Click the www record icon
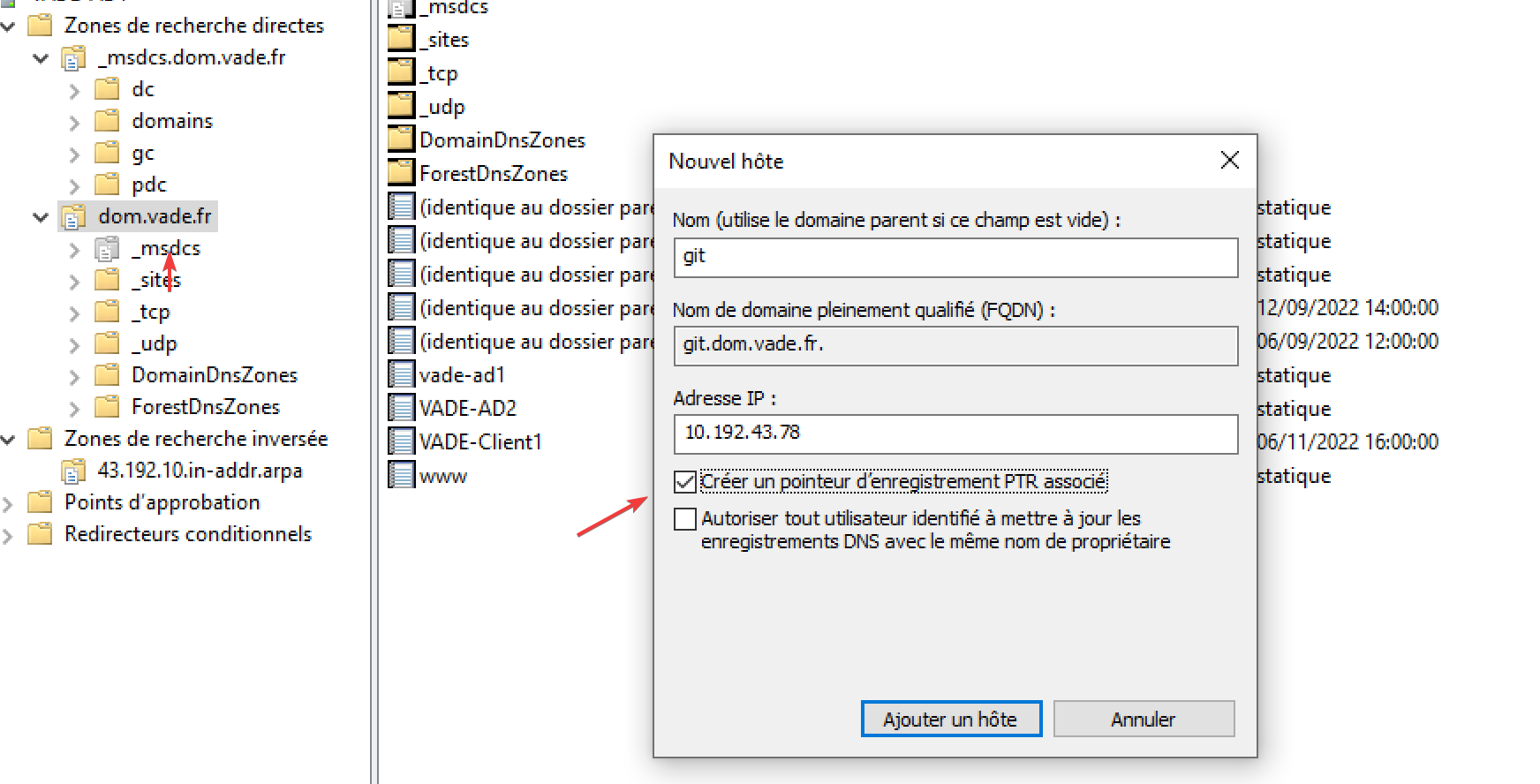Screen dimensions: 1540x784 tap(402, 475)
